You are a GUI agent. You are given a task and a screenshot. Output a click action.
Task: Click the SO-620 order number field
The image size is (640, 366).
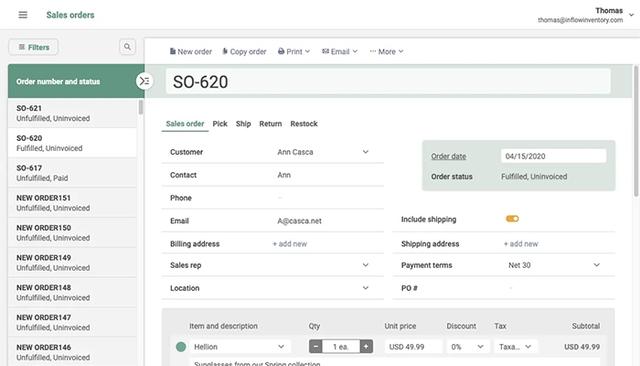[x=388, y=82]
